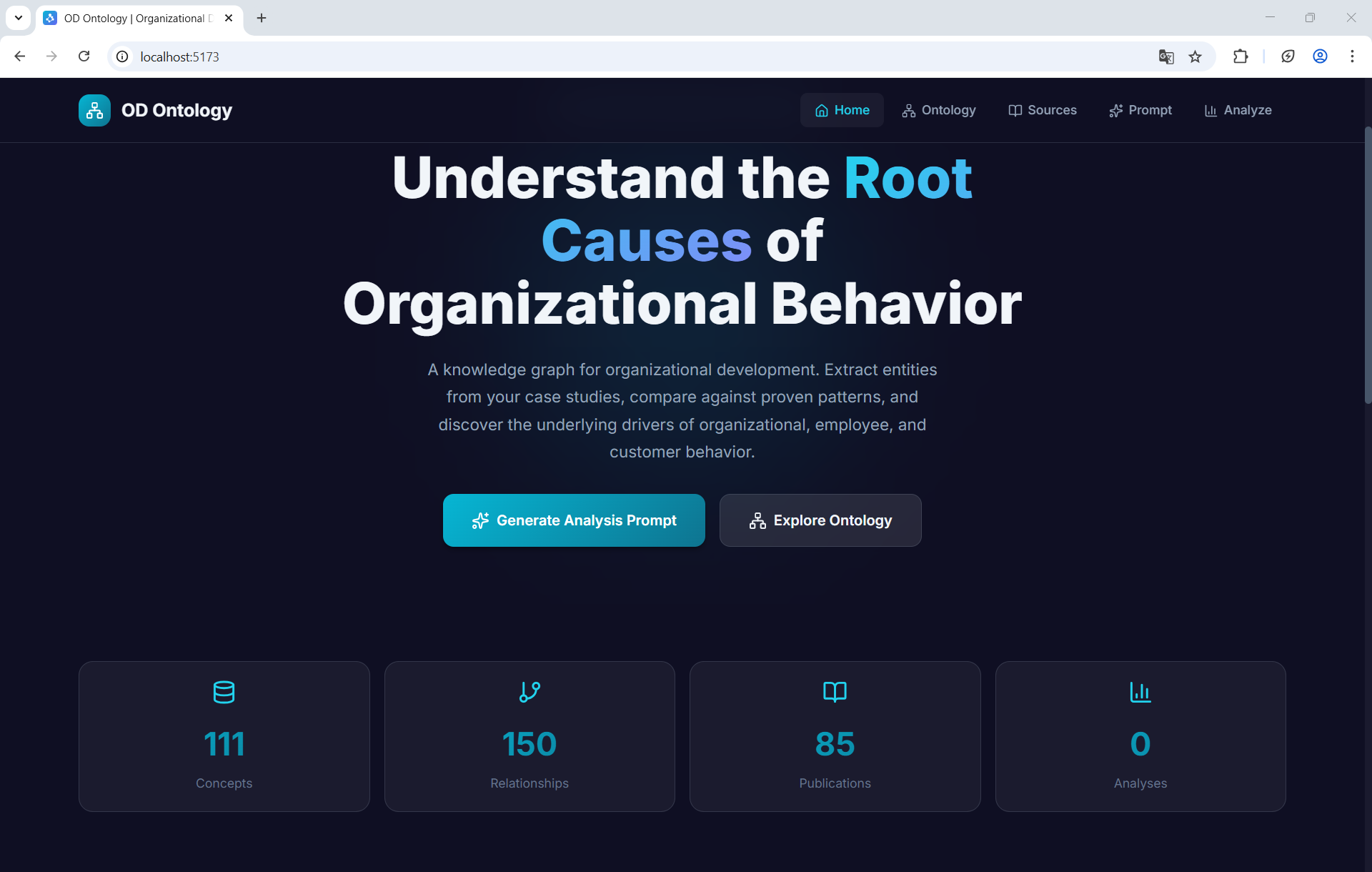Bookmark the page with the star icon
Screen dimensions: 1372x872
[x=1195, y=56]
